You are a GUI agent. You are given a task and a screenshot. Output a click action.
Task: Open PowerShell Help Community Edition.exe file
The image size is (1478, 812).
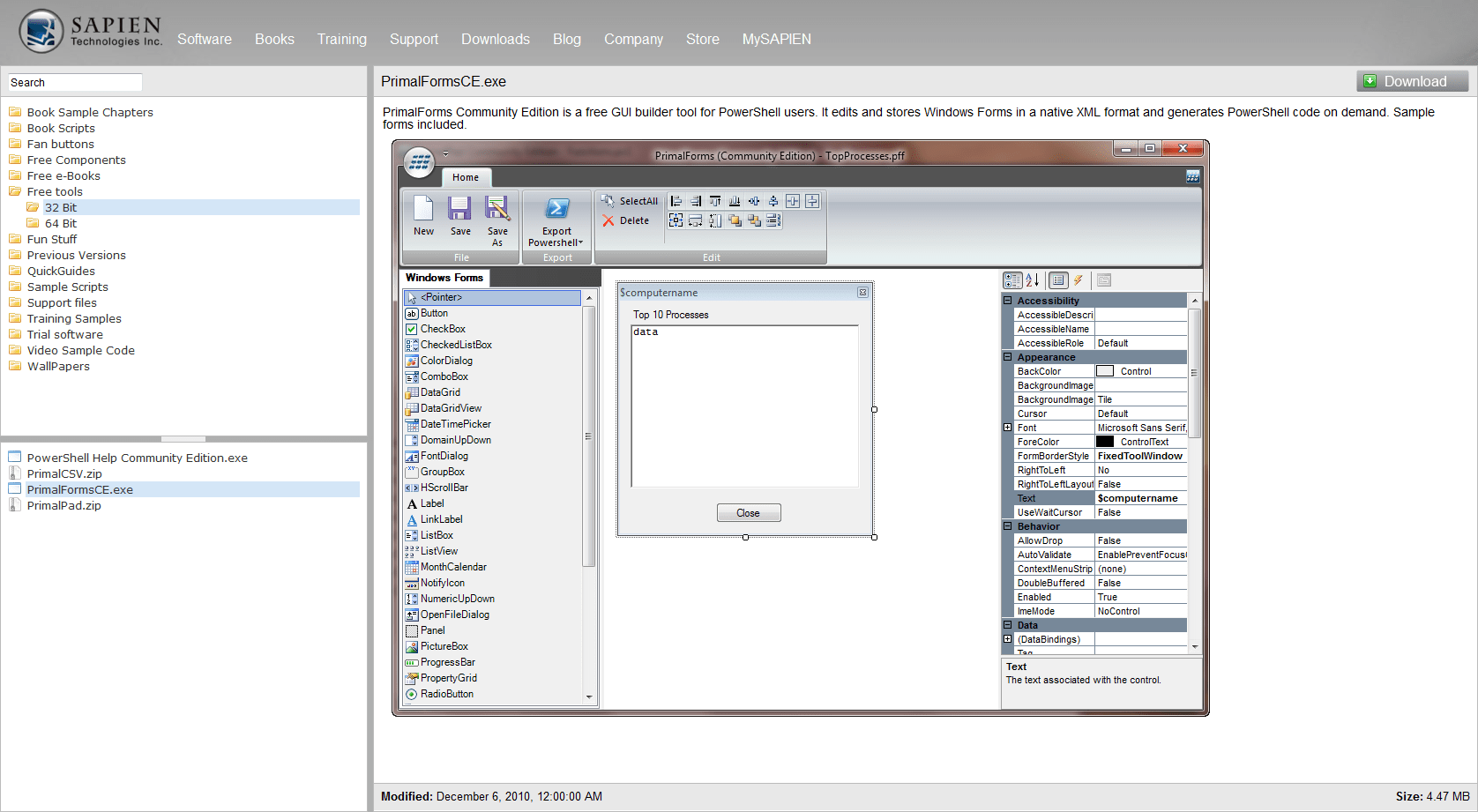(137, 458)
